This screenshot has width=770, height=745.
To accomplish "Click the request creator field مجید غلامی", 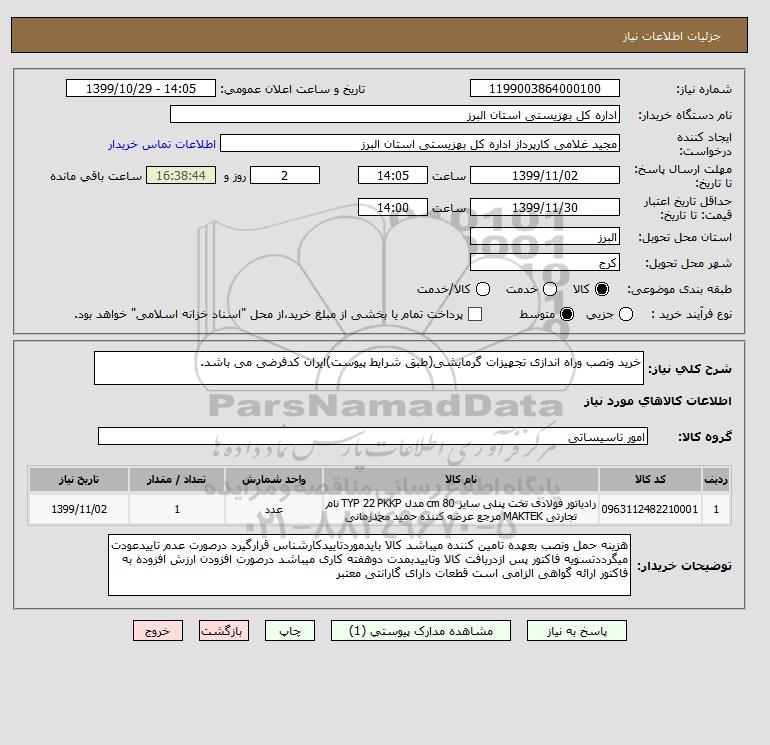I will point(420,143).
